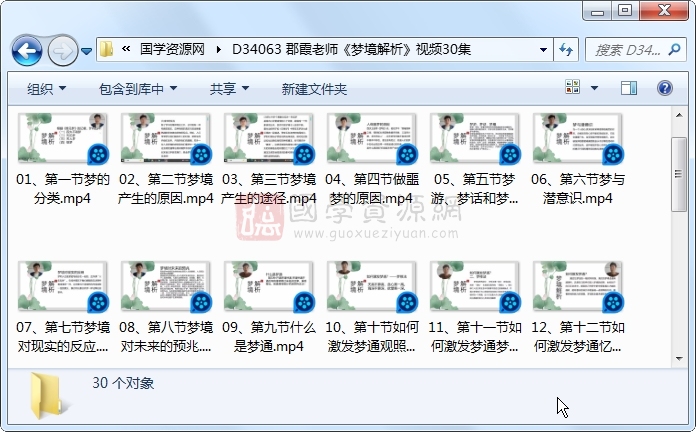Select D34063 郡罡老师 breadcrumb segment
Image resolution: width=696 pixels, height=432 pixels.
(352, 49)
